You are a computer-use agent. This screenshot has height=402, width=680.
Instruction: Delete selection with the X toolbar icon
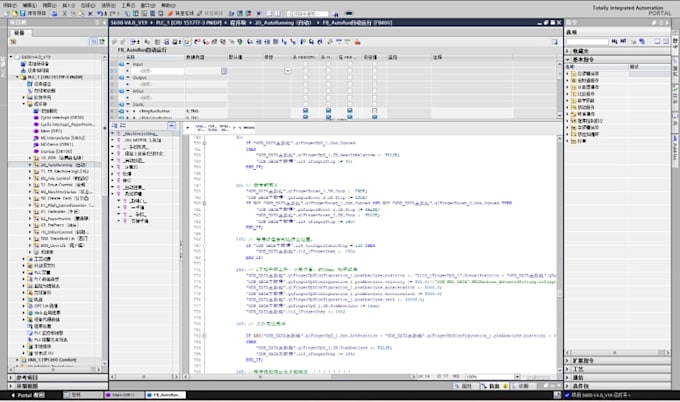(90, 13)
